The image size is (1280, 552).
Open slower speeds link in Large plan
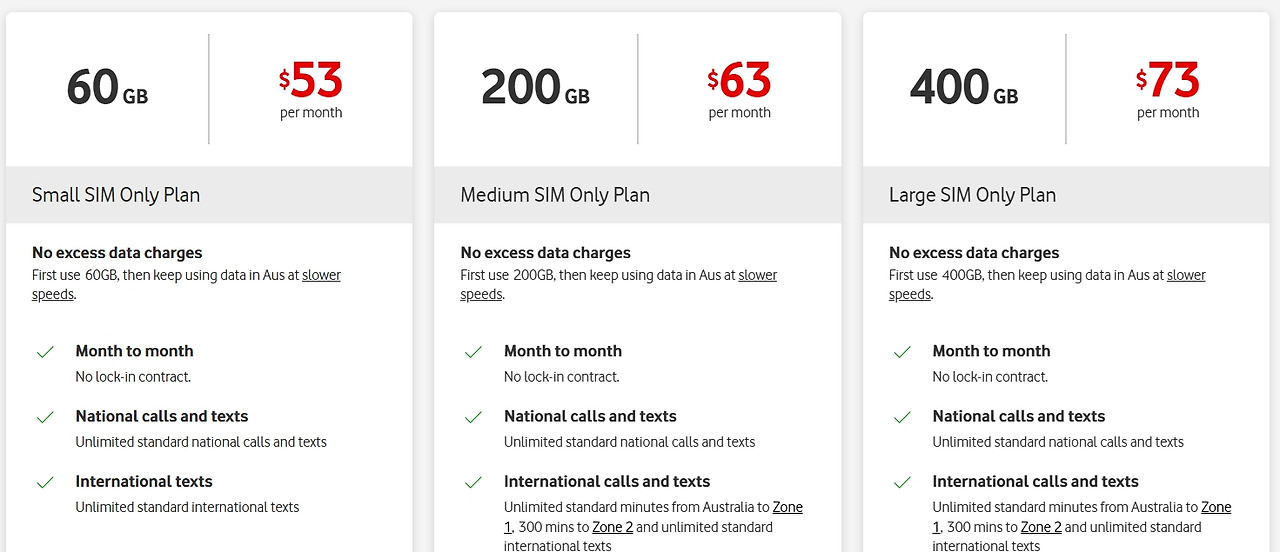(x=1186, y=275)
